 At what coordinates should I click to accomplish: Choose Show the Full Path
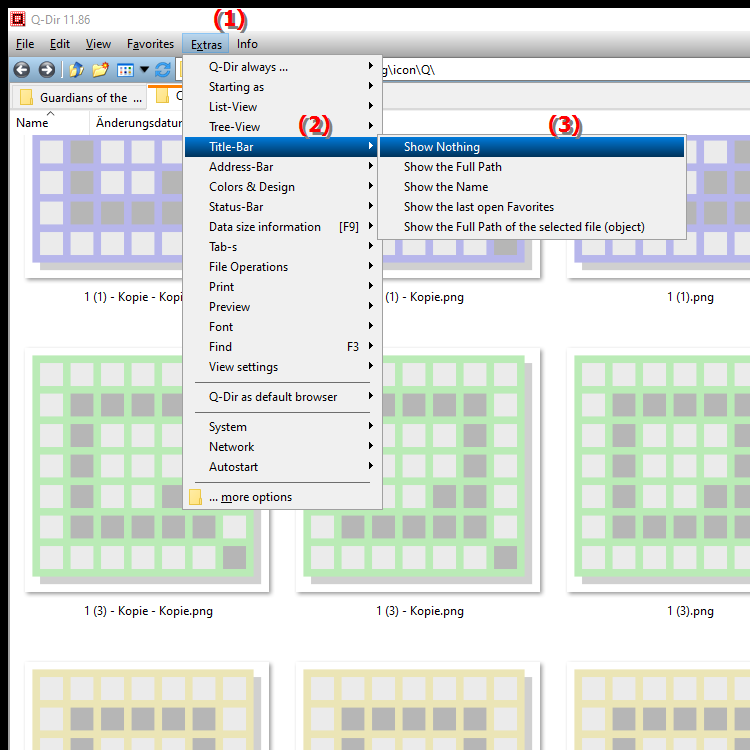[532, 167]
